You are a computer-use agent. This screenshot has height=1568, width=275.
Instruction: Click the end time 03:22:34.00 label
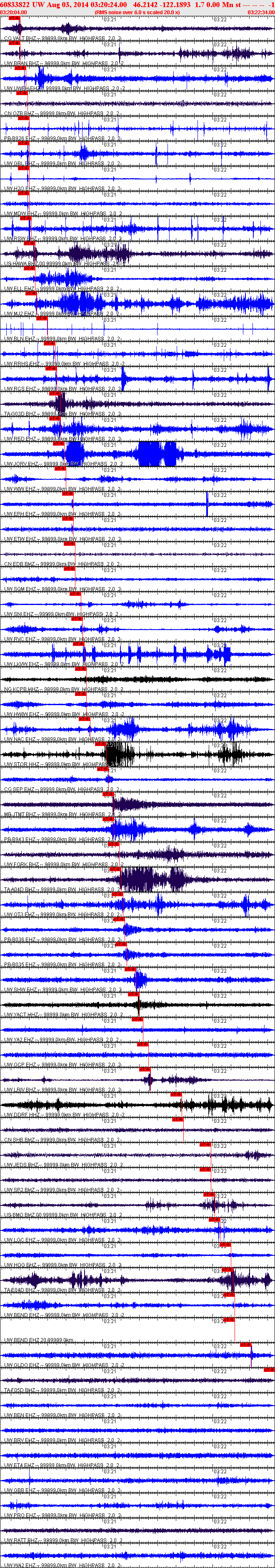tap(260, 12)
